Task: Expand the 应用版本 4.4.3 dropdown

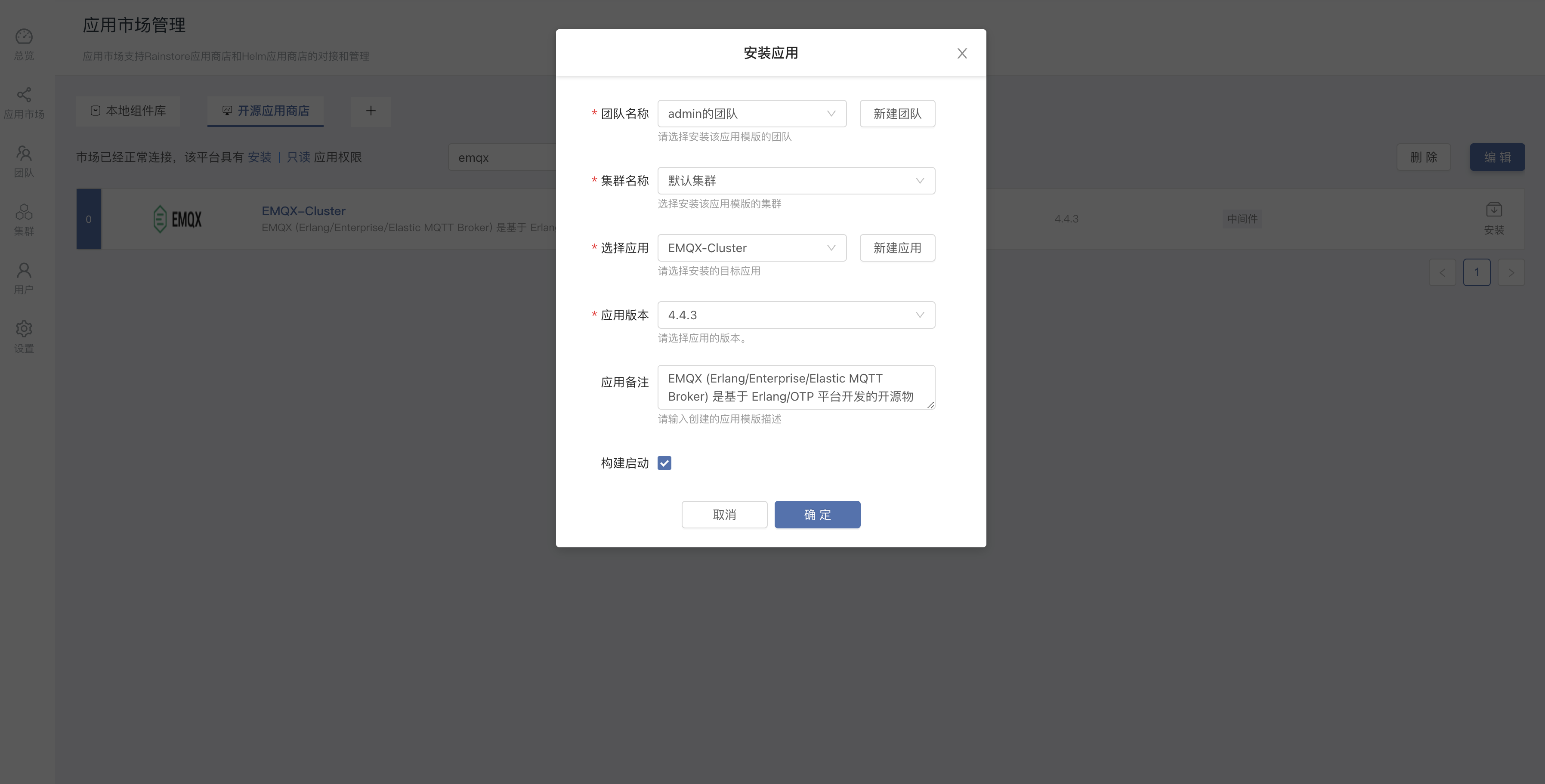Action: (797, 315)
